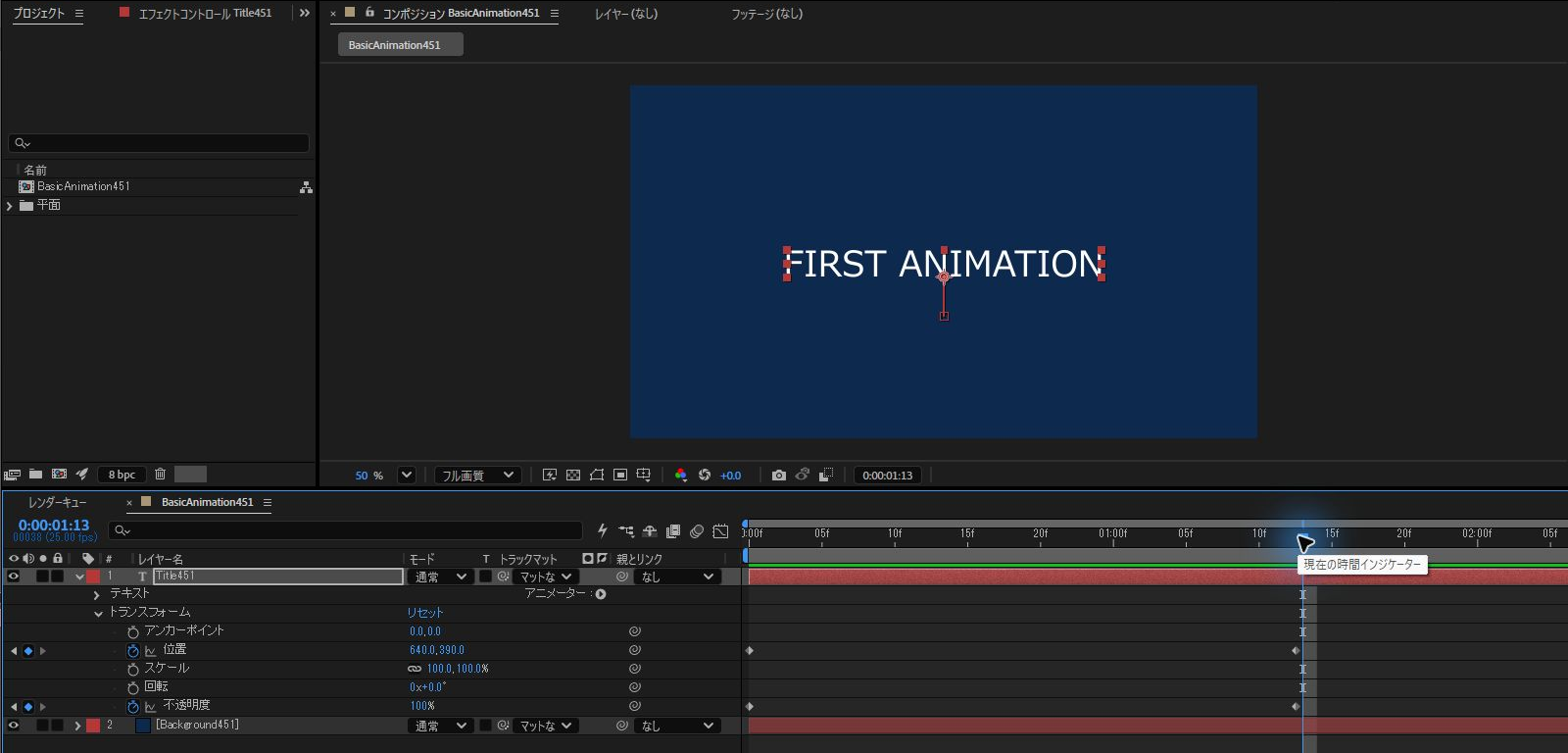Switch to エフェクトコントロール Title451 tab
Viewport: 1568px width, 753px height.
tap(206, 14)
